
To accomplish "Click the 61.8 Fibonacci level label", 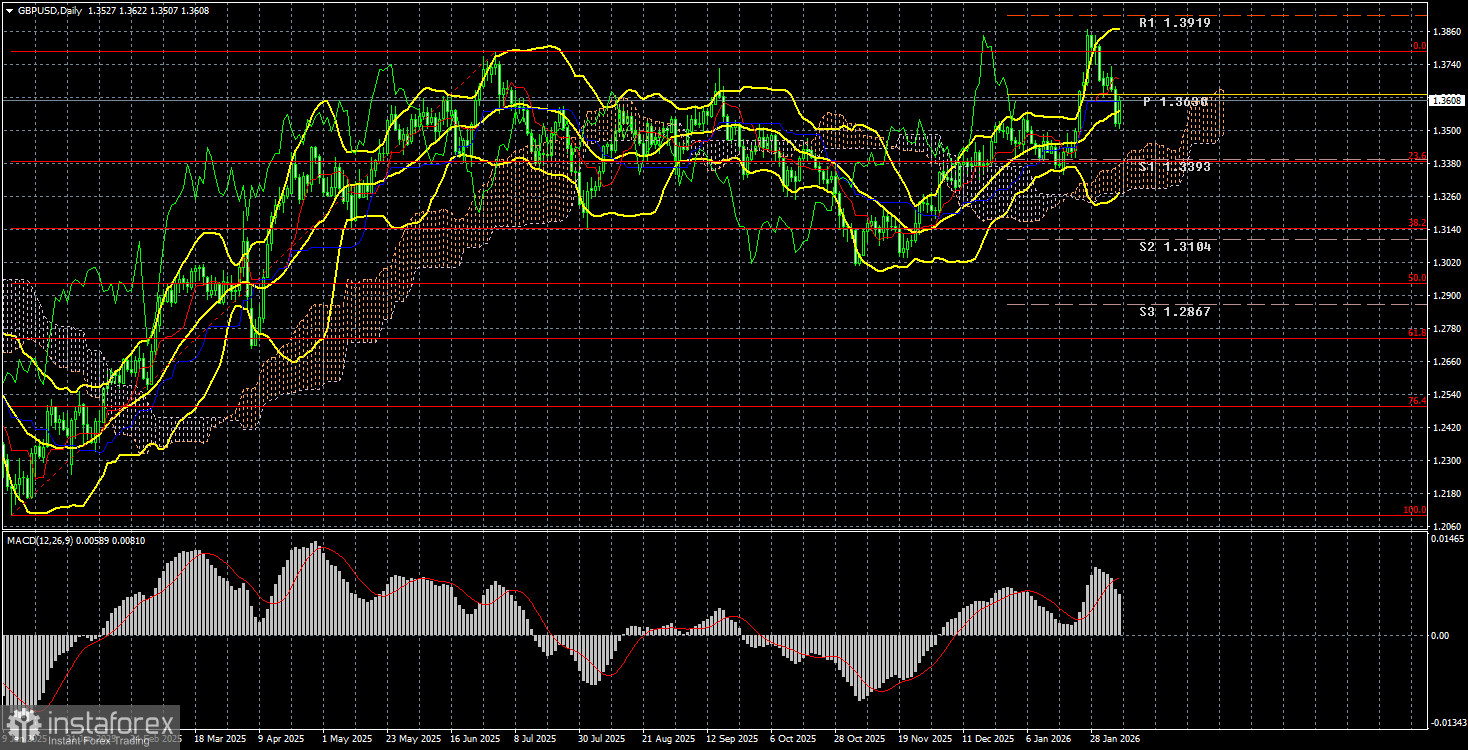I will click(x=1417, y=333).
